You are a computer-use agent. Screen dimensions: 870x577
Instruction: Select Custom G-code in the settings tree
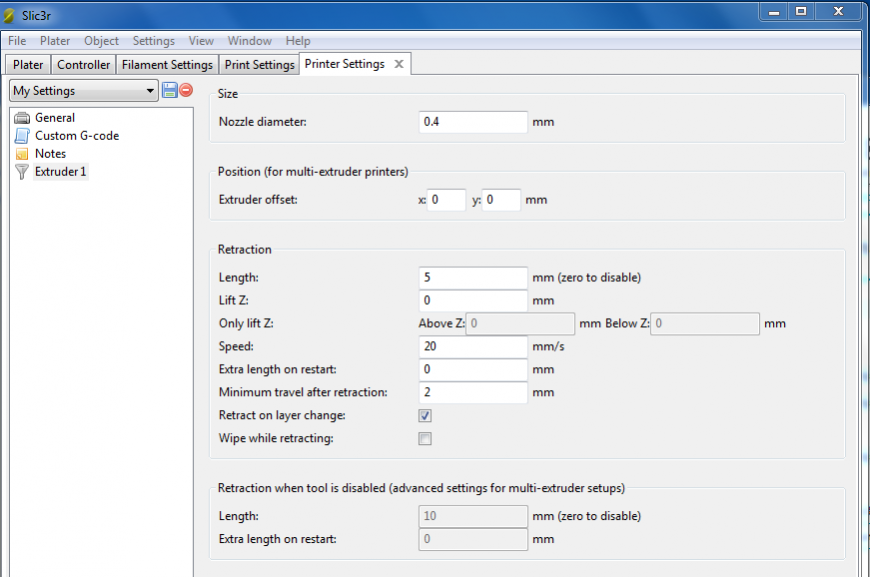click(77, 135)
